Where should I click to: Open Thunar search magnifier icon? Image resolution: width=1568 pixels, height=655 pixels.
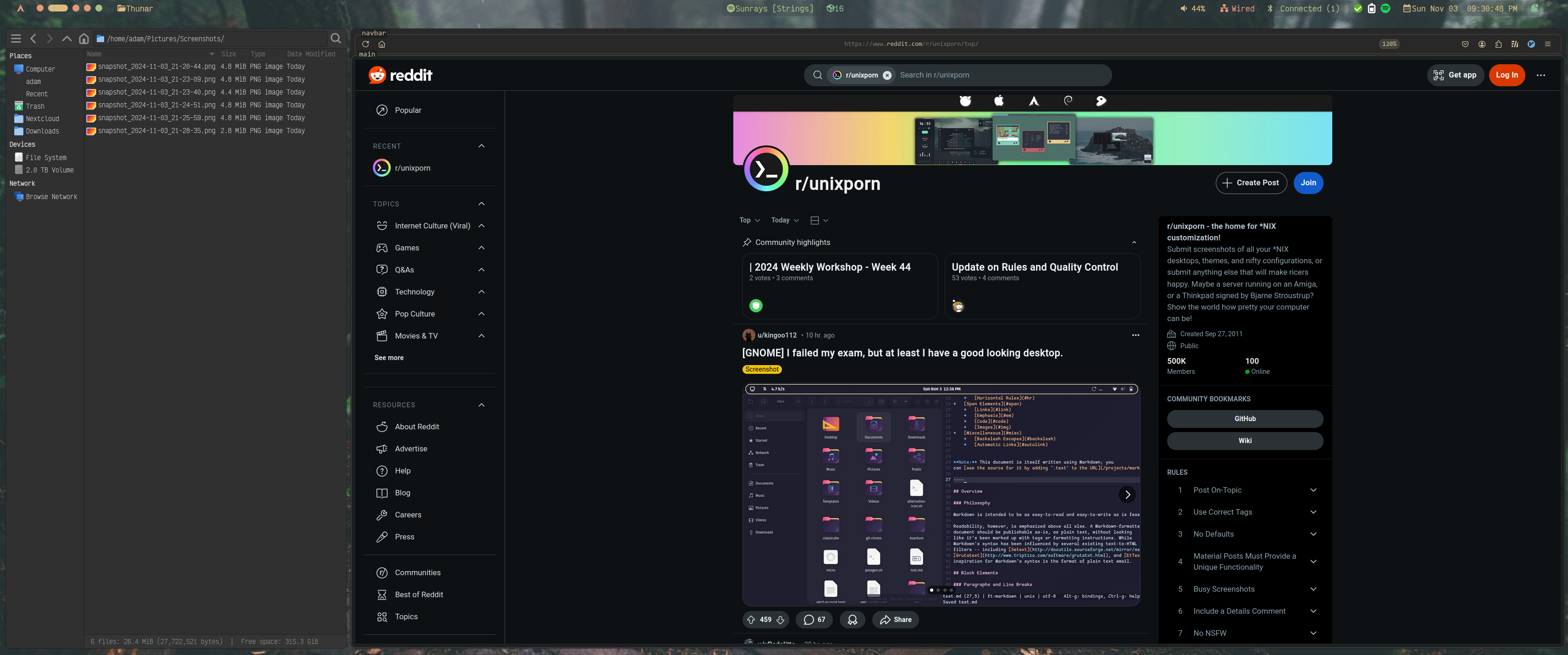coord(335,39)
